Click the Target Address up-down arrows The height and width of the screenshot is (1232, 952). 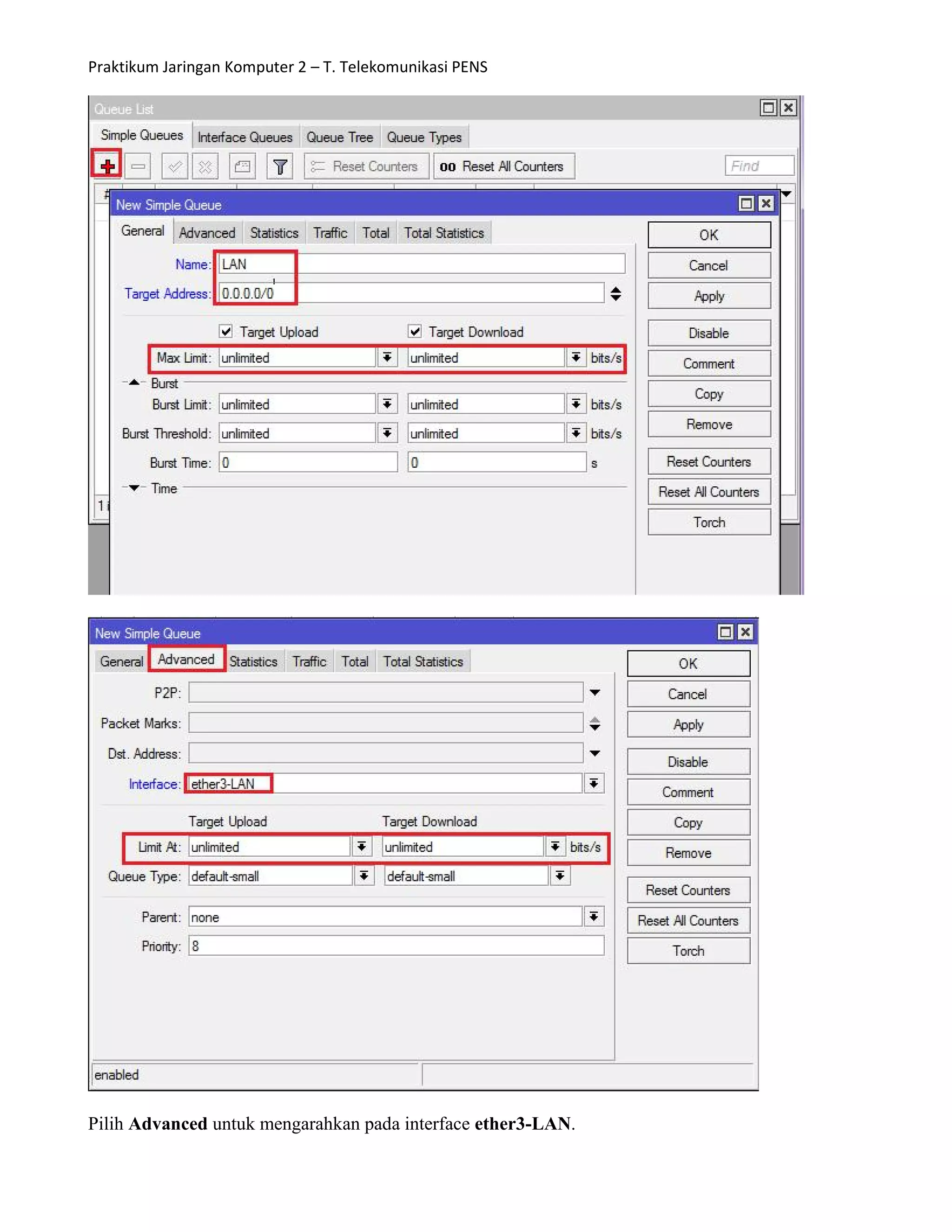coord(616,293)
